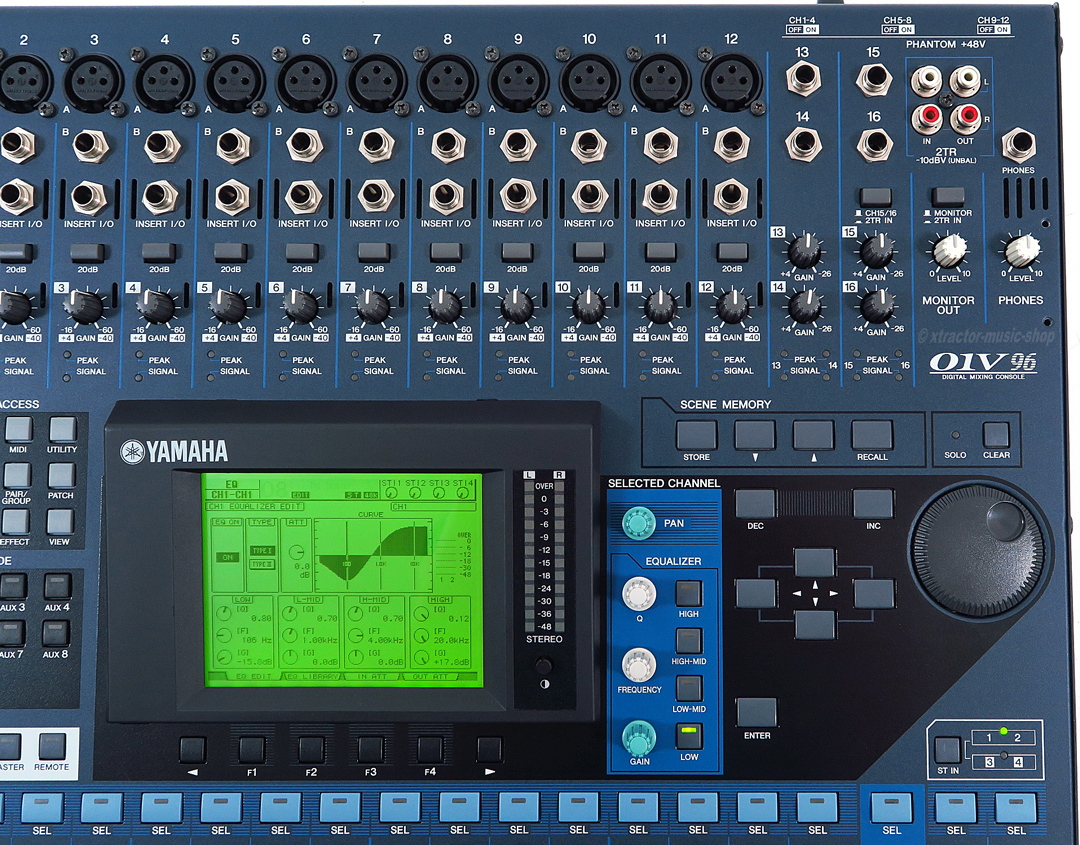Toggle the 20dB pad switch on channel 7
The width and height of the screenshot is (1080, 845).
coord(373,252)
